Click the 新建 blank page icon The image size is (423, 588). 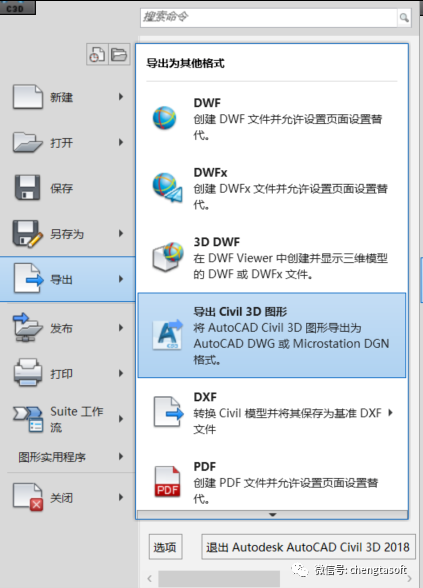(28, 97)
